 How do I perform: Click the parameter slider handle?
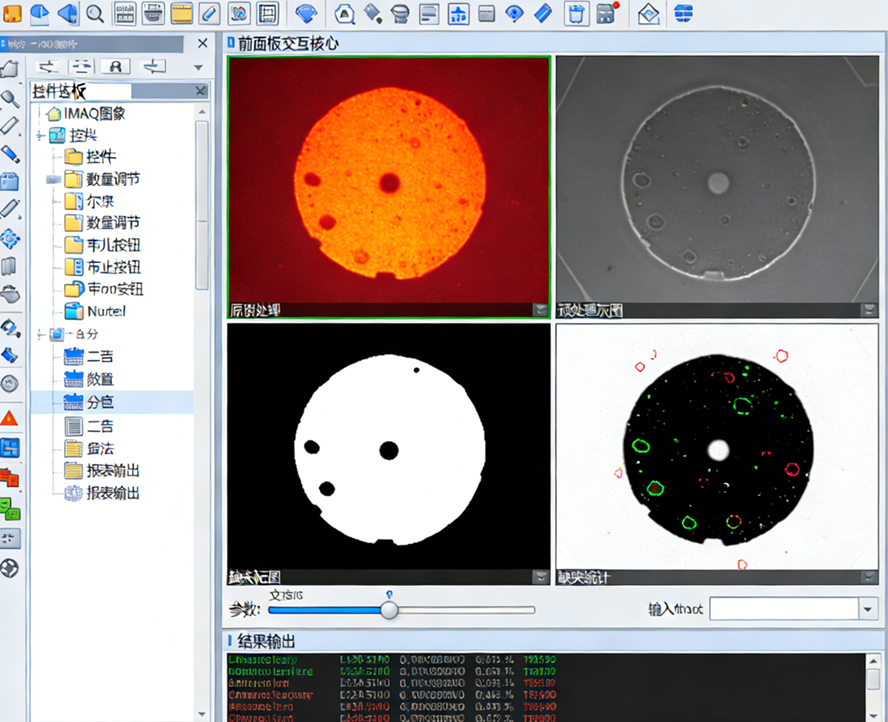tap(389, 609)
